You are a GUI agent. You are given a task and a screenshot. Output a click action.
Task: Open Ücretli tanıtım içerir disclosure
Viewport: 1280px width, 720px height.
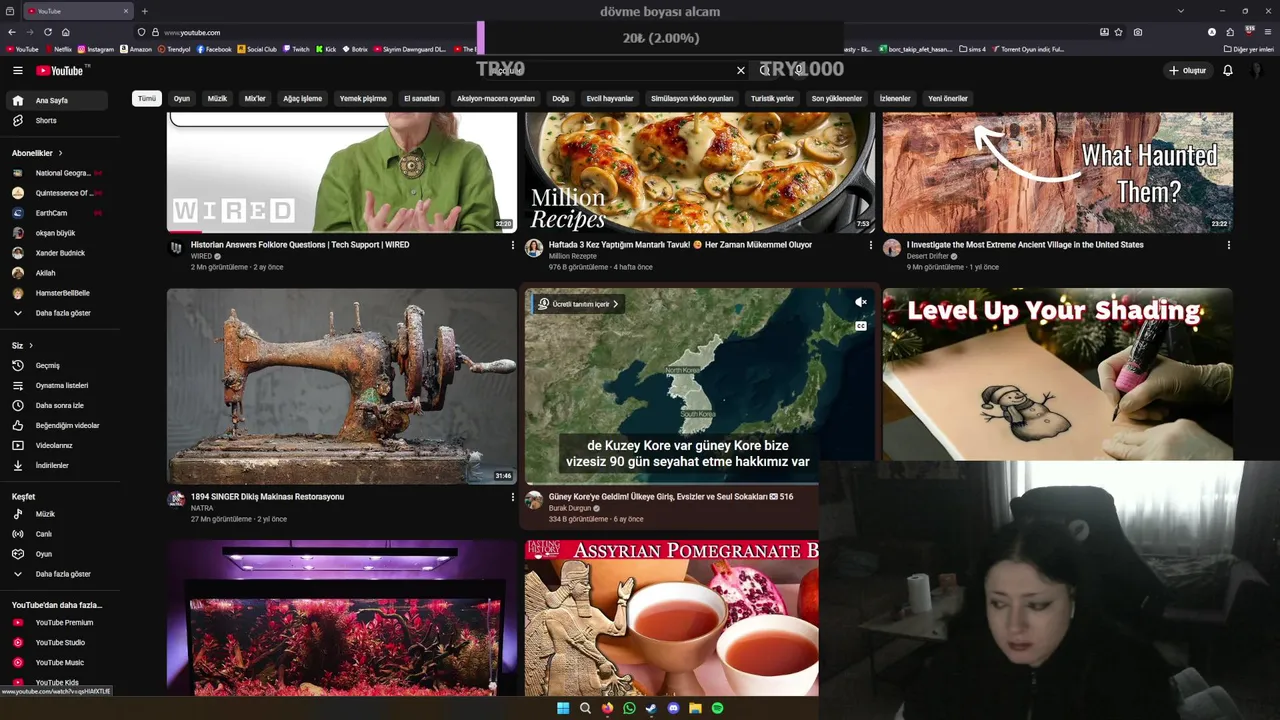click(579, 304)
